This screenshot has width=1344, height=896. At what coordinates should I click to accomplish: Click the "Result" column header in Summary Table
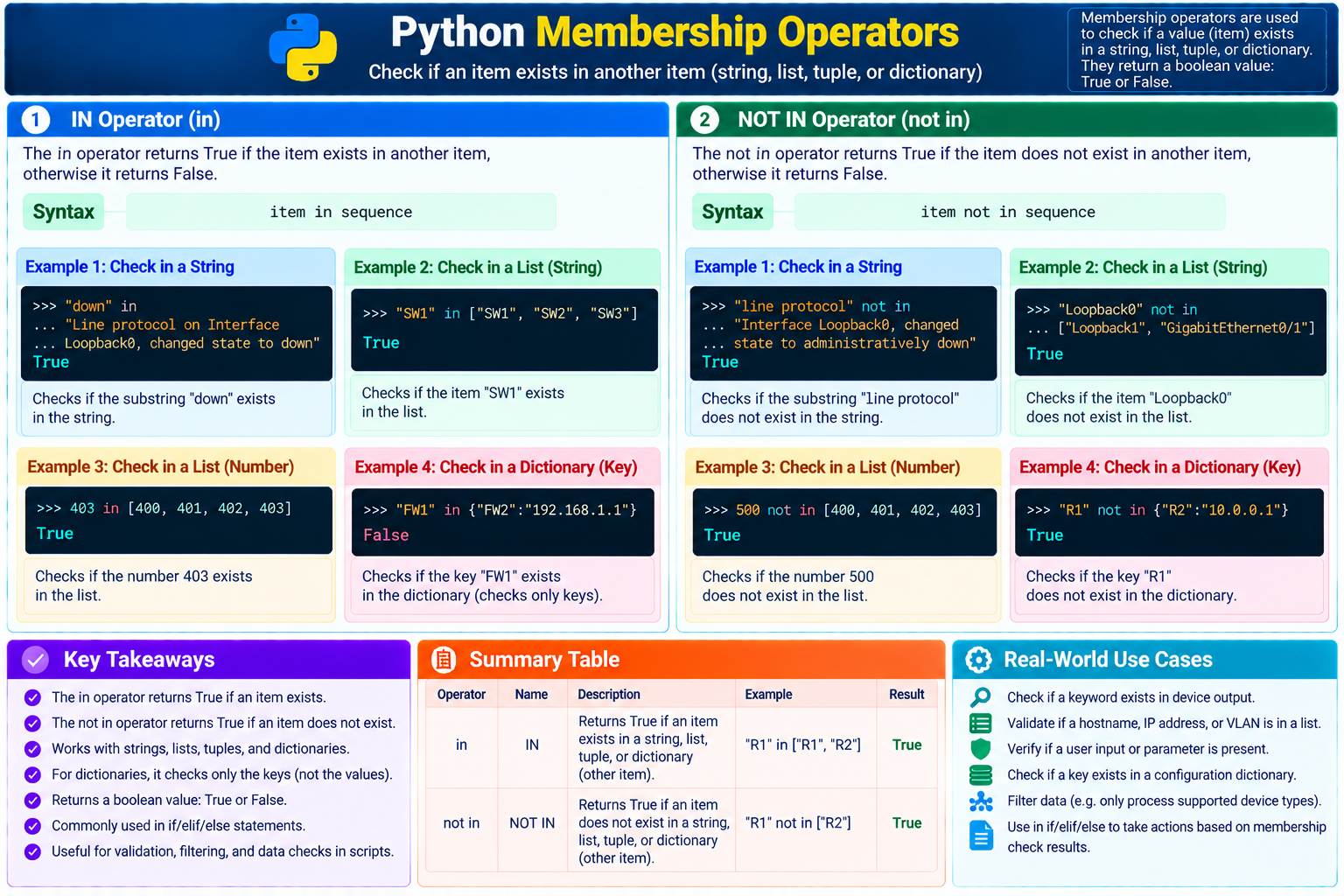coord(906,694)
